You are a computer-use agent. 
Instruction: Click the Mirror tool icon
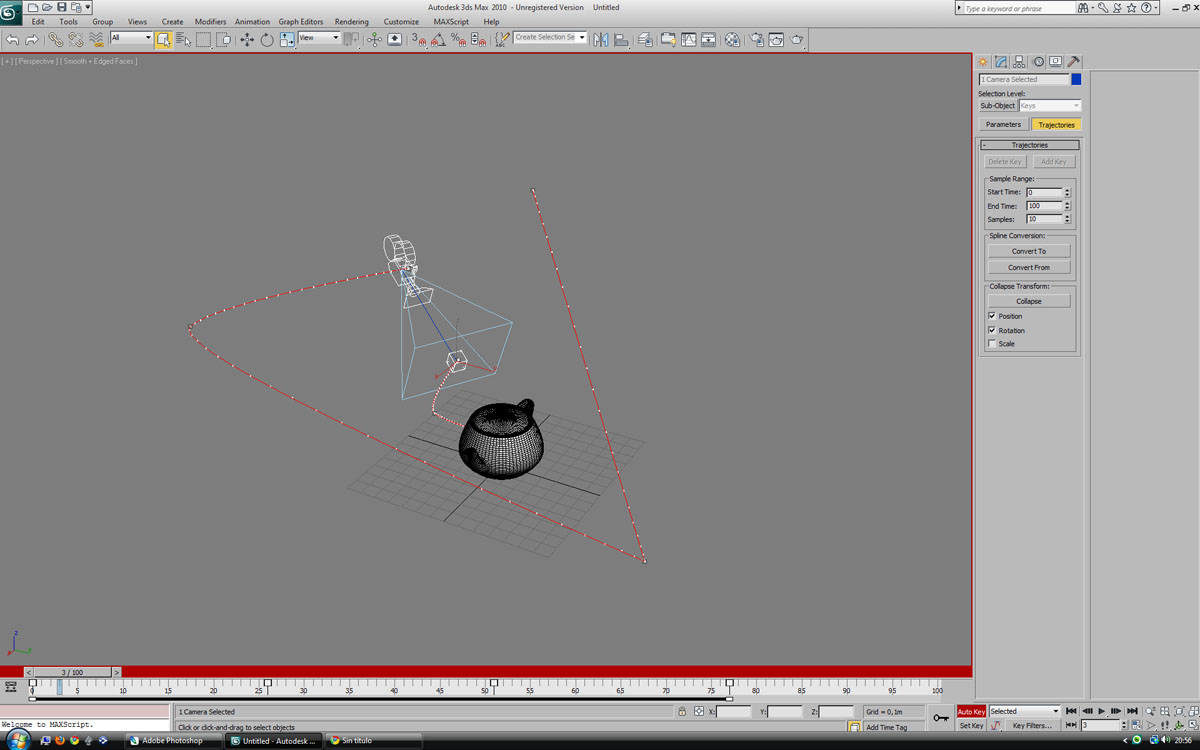[x=601, y=39]
